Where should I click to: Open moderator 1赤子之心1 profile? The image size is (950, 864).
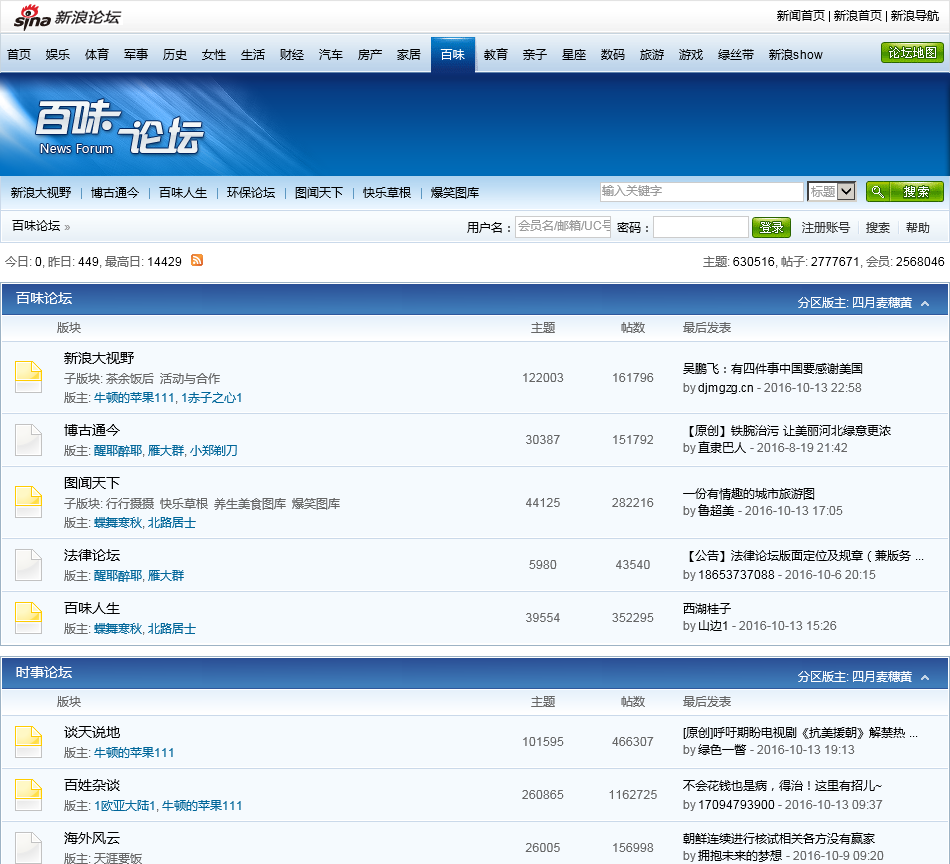[x=211, y=398]
